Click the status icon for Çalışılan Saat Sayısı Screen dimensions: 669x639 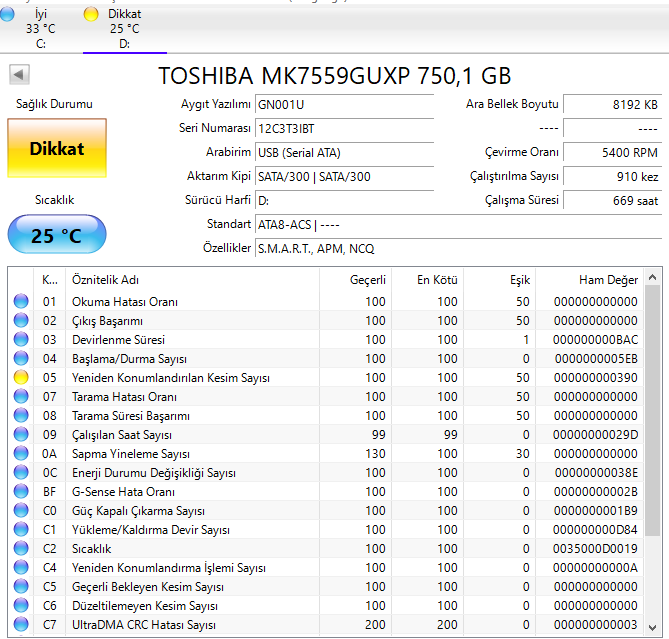pyautogui.click(x=20, y=435)
